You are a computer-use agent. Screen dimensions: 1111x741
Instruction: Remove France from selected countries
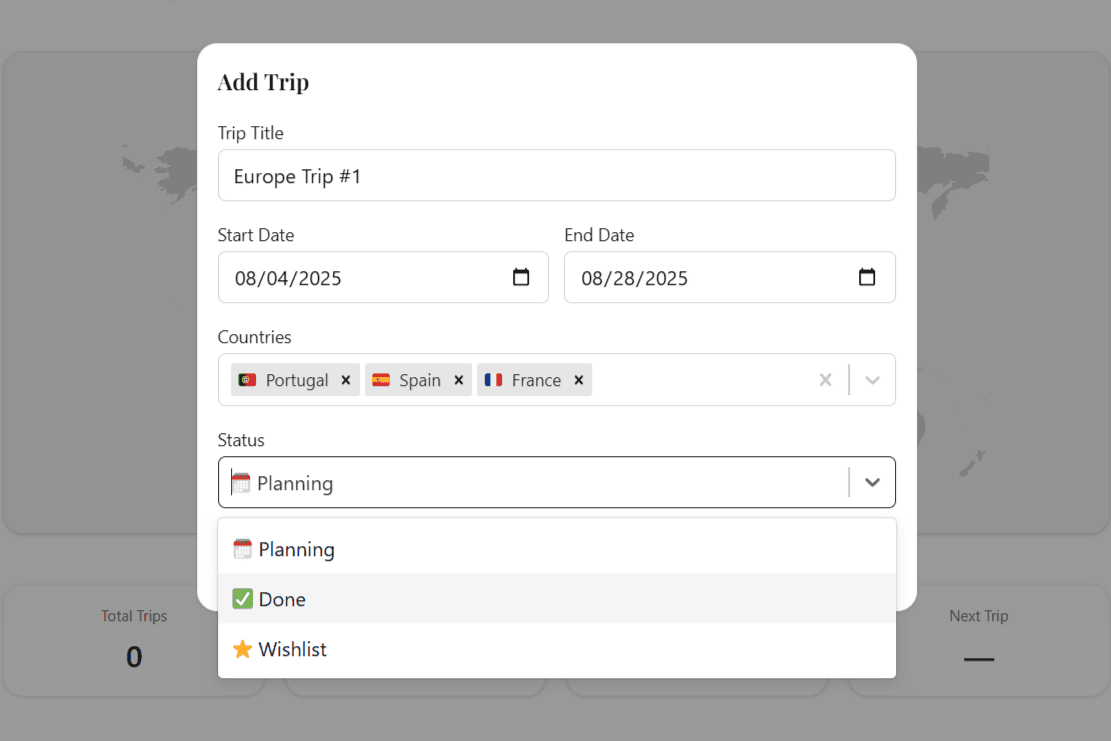click(578, 380)
